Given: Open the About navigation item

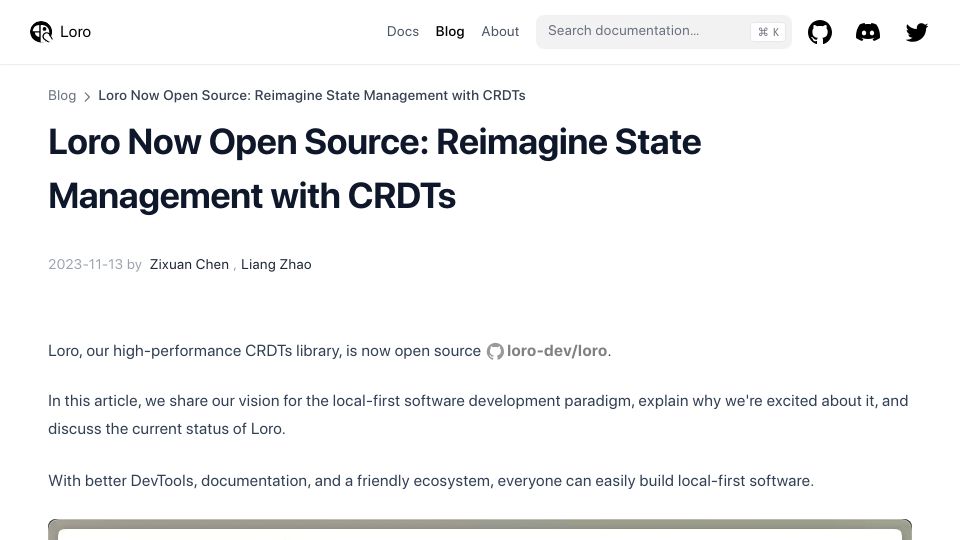Looking at the screenshot, I should (x=500, y=31).
